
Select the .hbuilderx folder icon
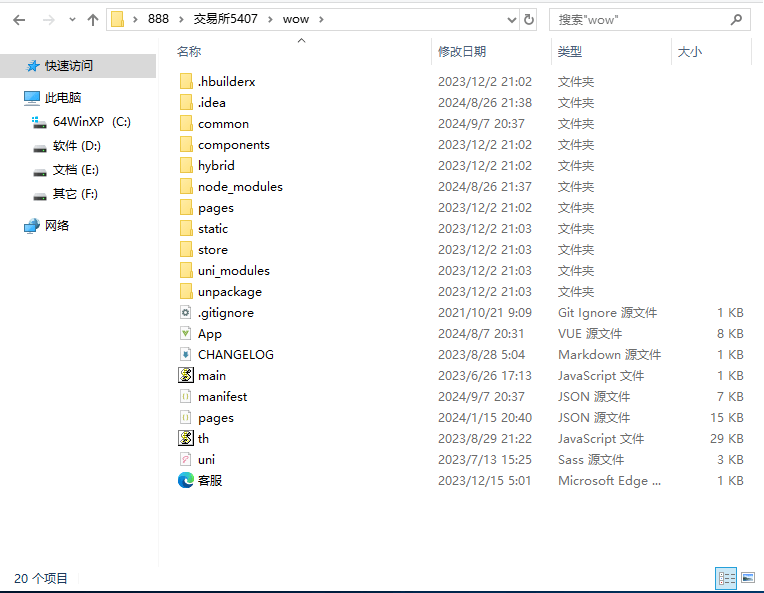pos(186,81)
